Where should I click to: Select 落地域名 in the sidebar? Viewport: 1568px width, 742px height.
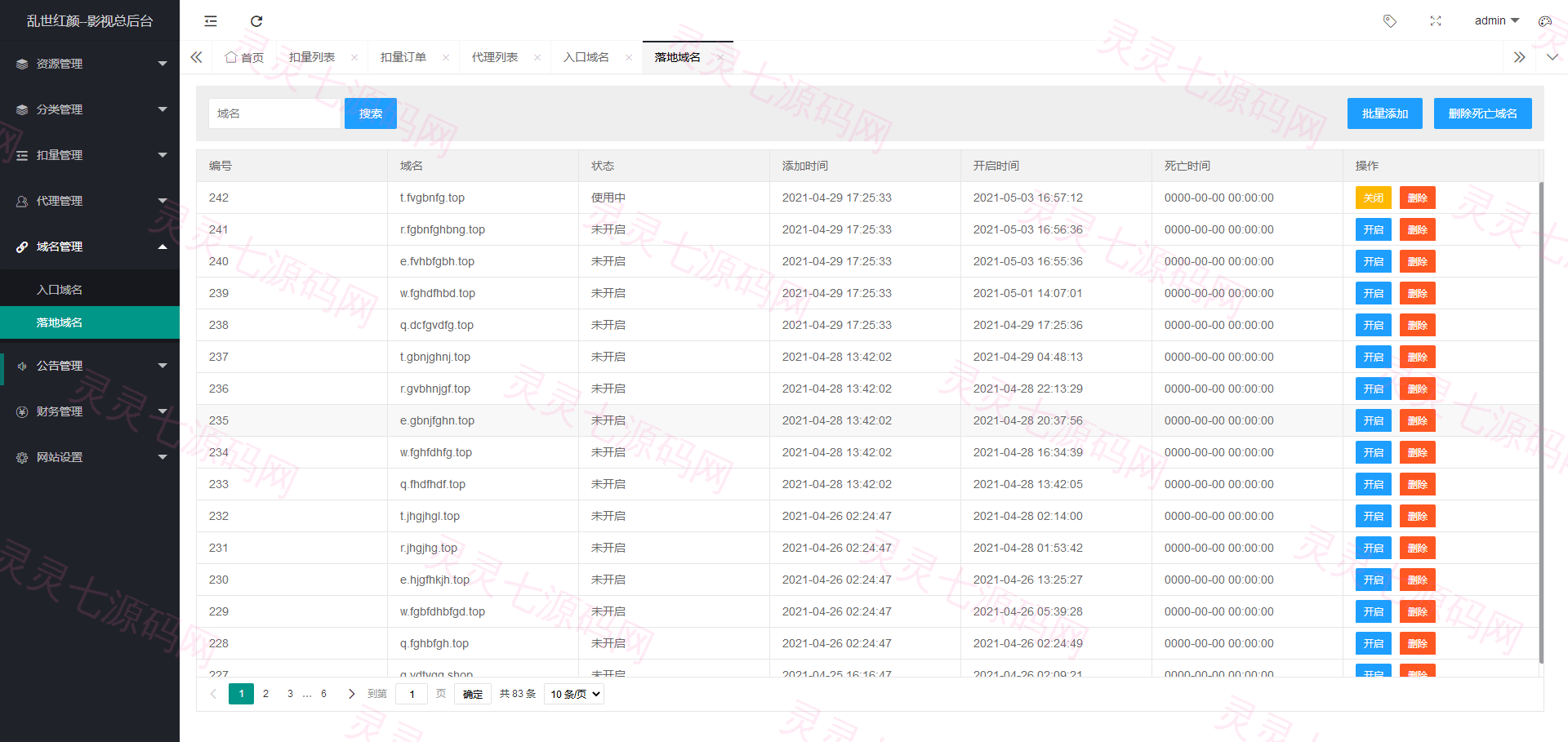pyautogui.click(x=90, y=322)
